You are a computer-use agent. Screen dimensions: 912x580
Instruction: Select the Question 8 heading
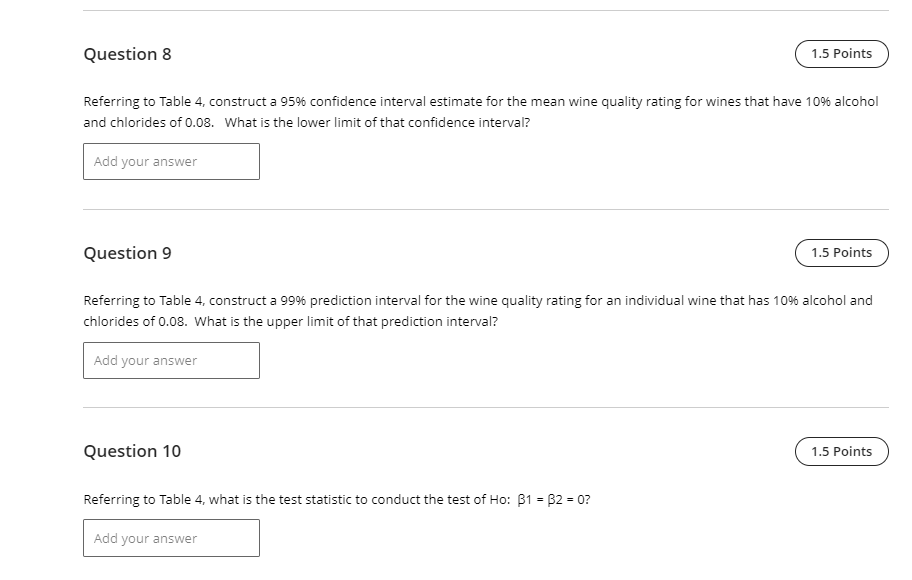127,54
